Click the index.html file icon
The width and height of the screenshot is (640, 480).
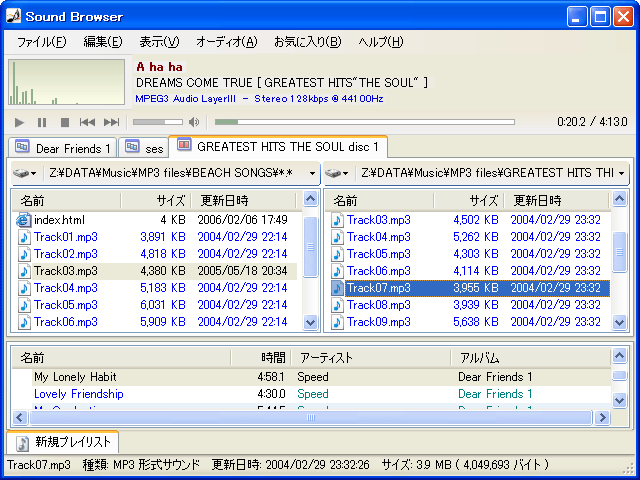coord(23,219)
